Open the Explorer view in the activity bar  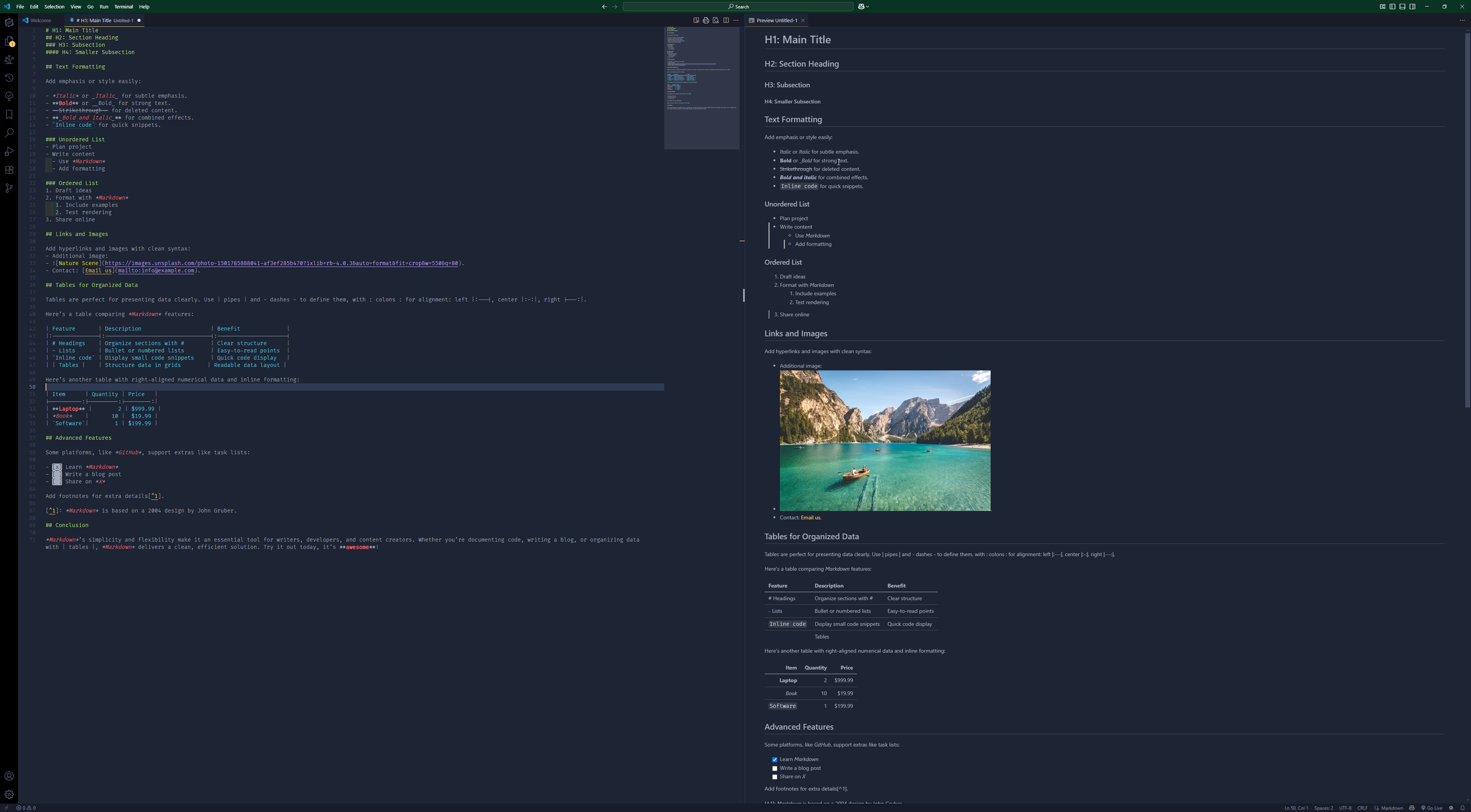9,41
